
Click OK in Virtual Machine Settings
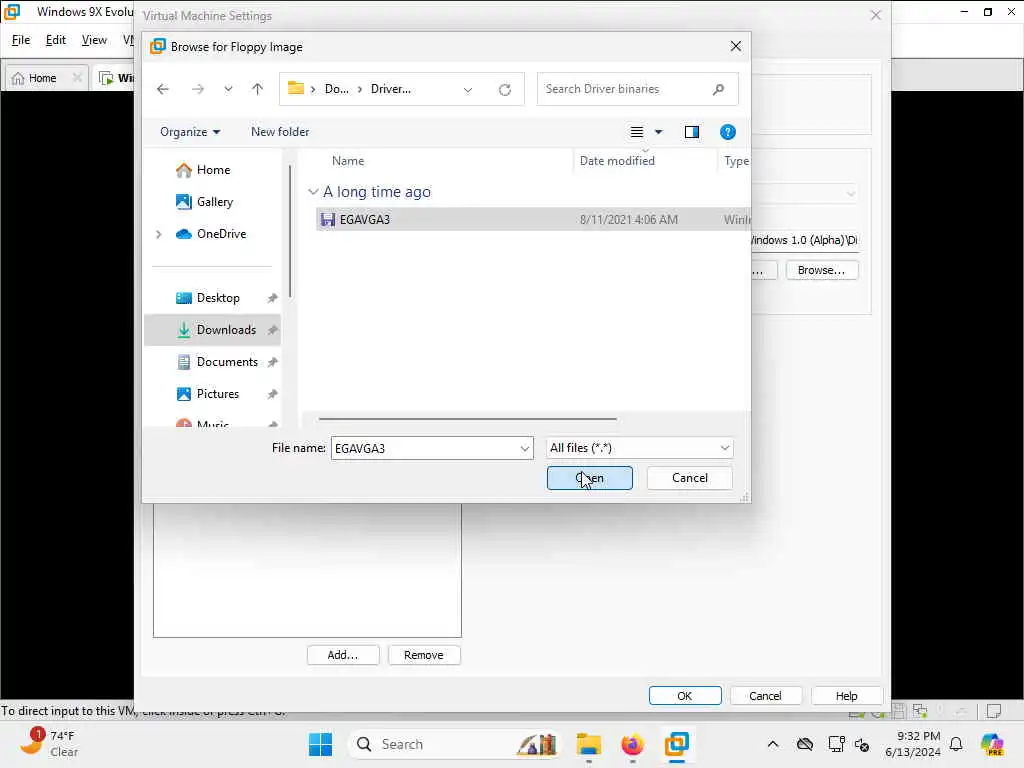(x=684, y=696)
